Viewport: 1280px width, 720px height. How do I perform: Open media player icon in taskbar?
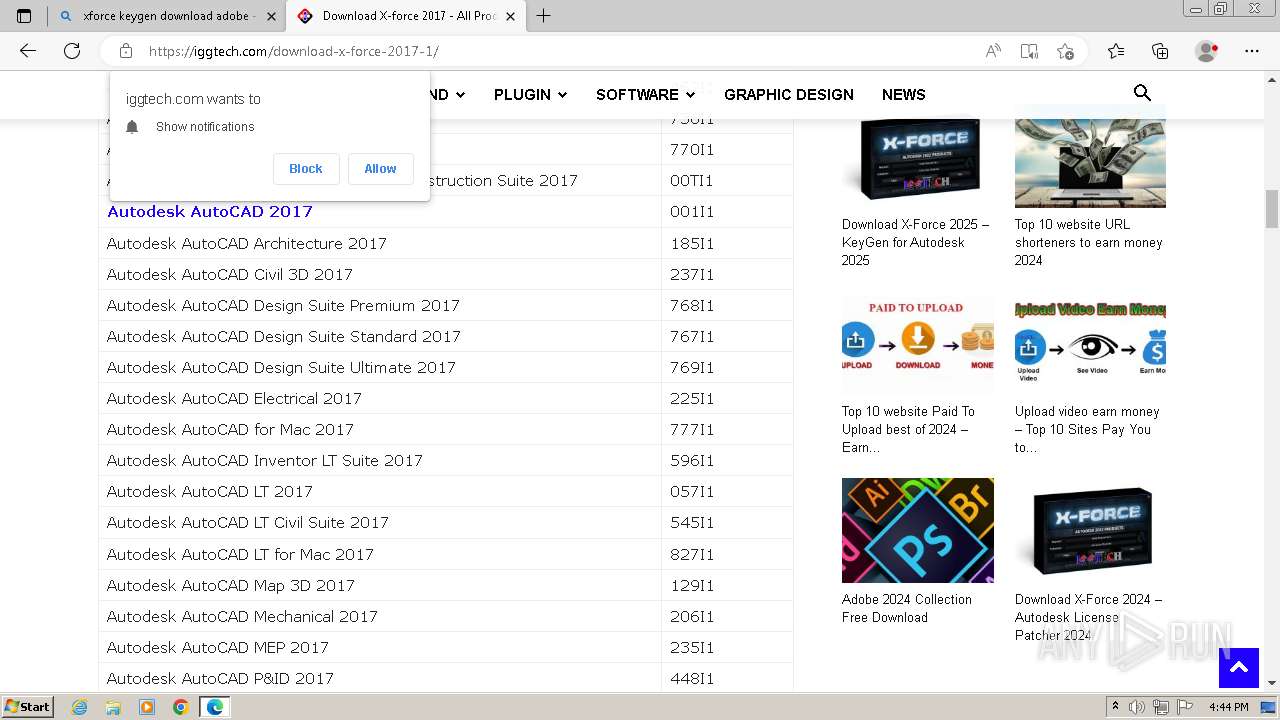(147, 707)
